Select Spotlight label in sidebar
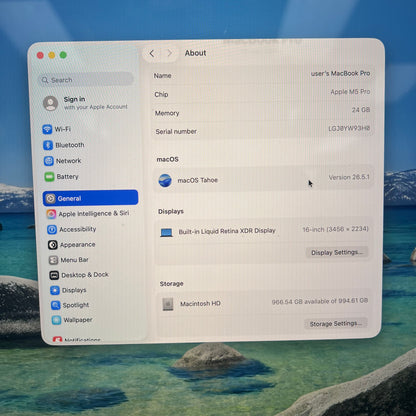The height and width of the screenshot is (416, 416). (x=76, y=305)
